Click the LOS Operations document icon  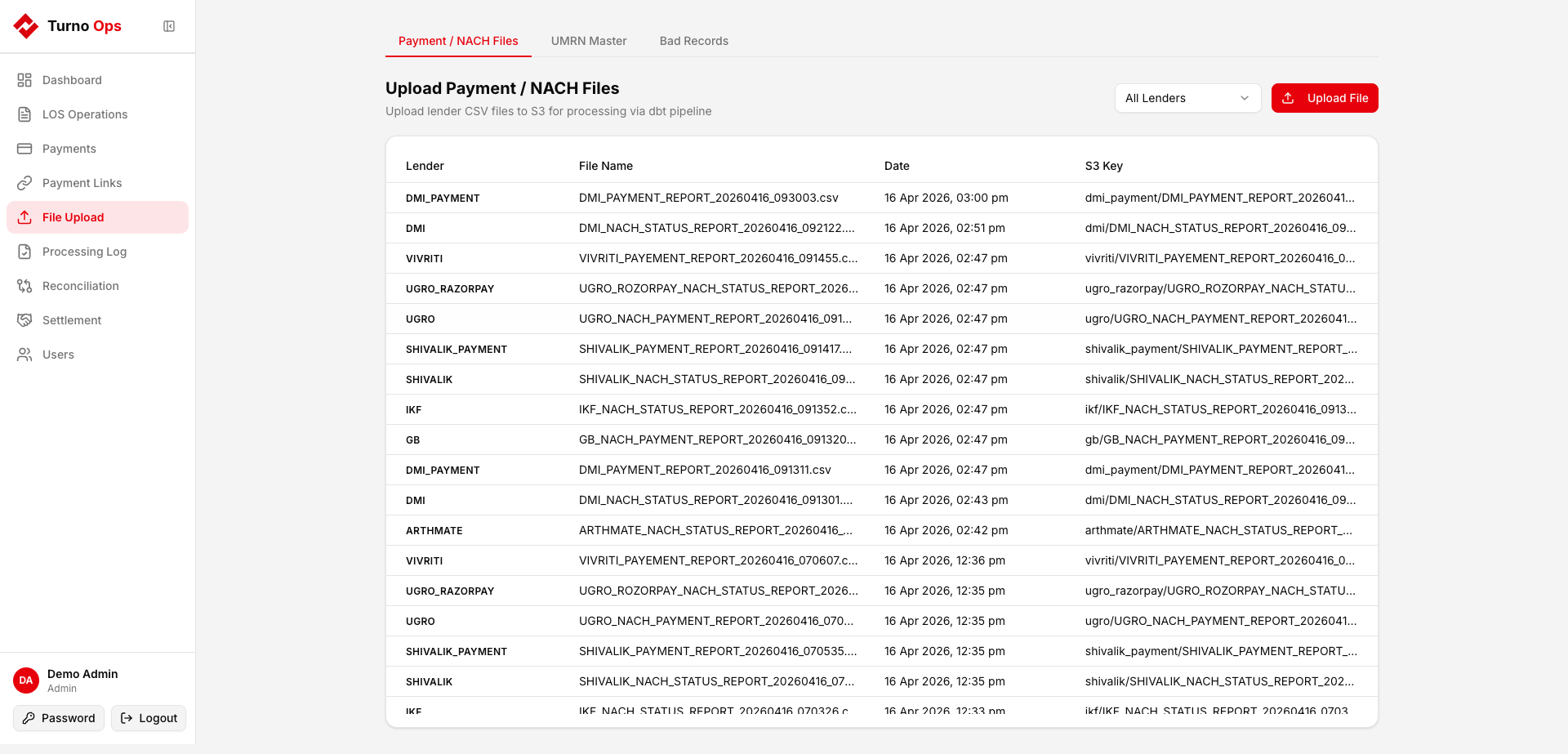pyautogui.click(x=24, y=114)
